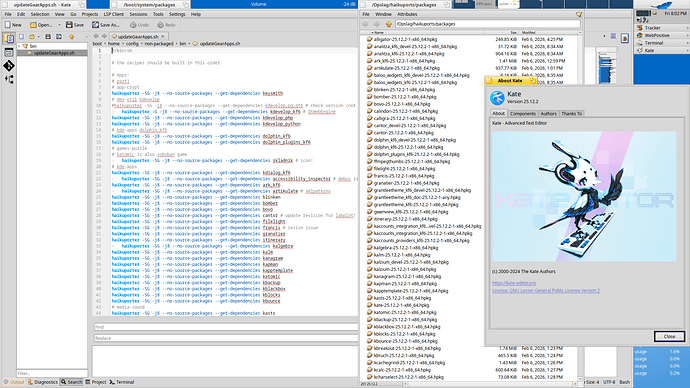Open the Sessions menu

pyautogui.click(x=138, y=14)
